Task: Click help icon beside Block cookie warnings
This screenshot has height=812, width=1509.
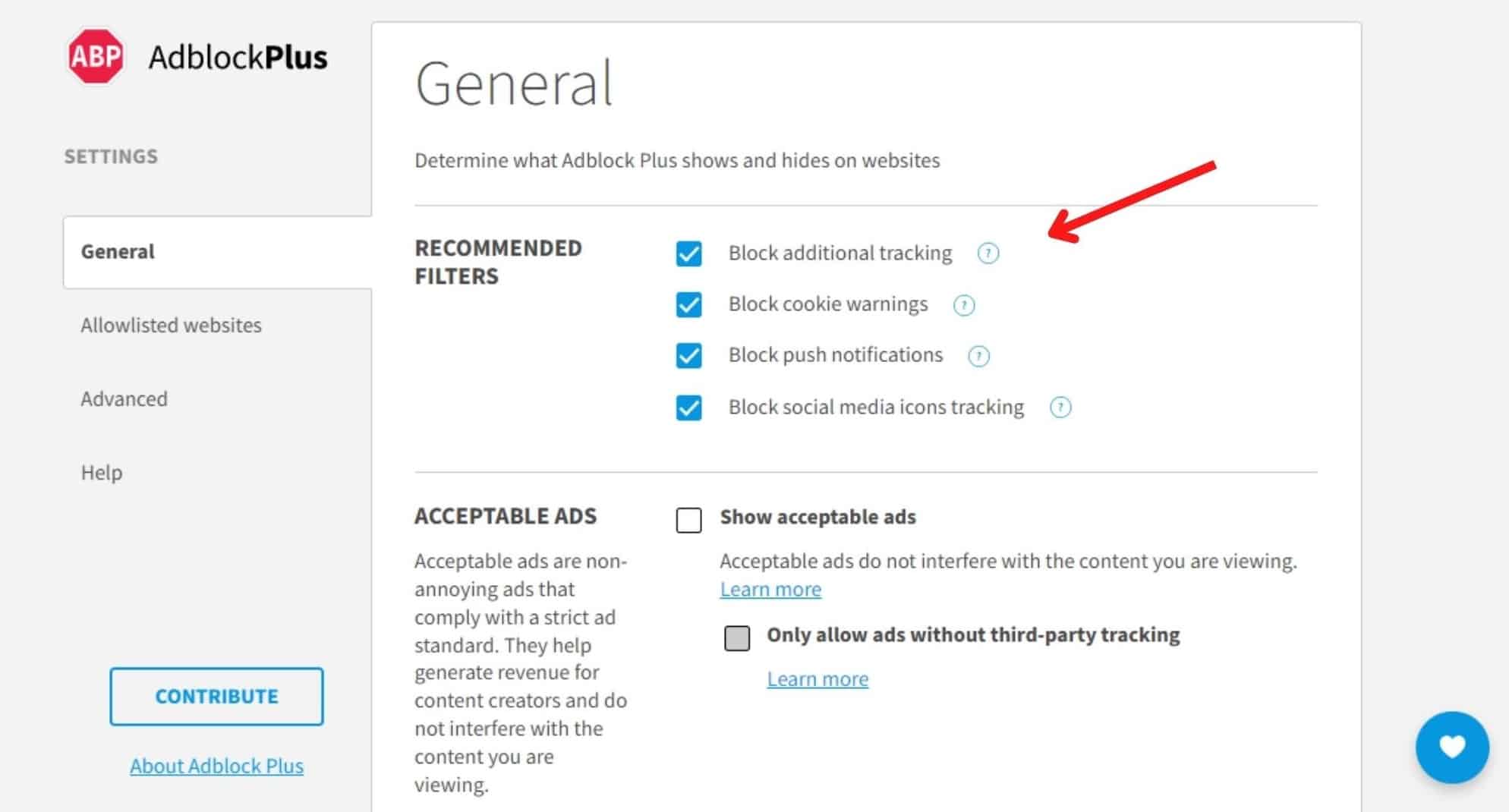Action: (x=963, y=305)
